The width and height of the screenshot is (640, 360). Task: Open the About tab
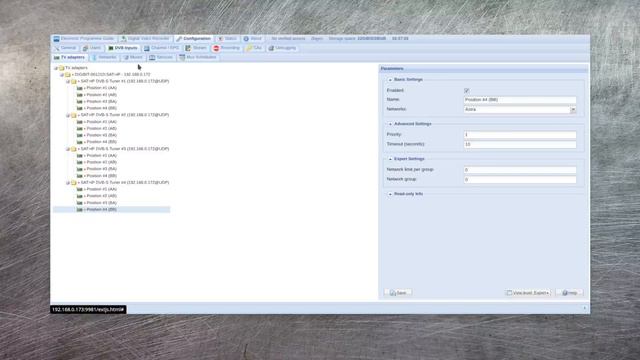[252, 38]
